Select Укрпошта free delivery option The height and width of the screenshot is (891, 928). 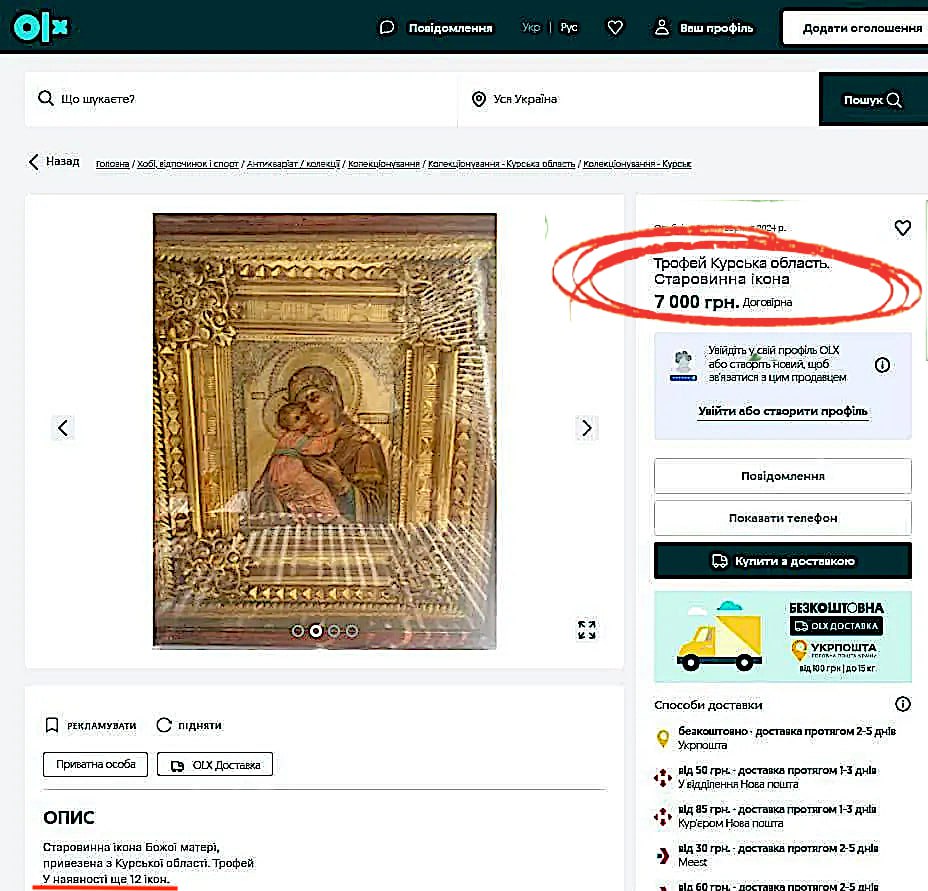tap(776, 738)
